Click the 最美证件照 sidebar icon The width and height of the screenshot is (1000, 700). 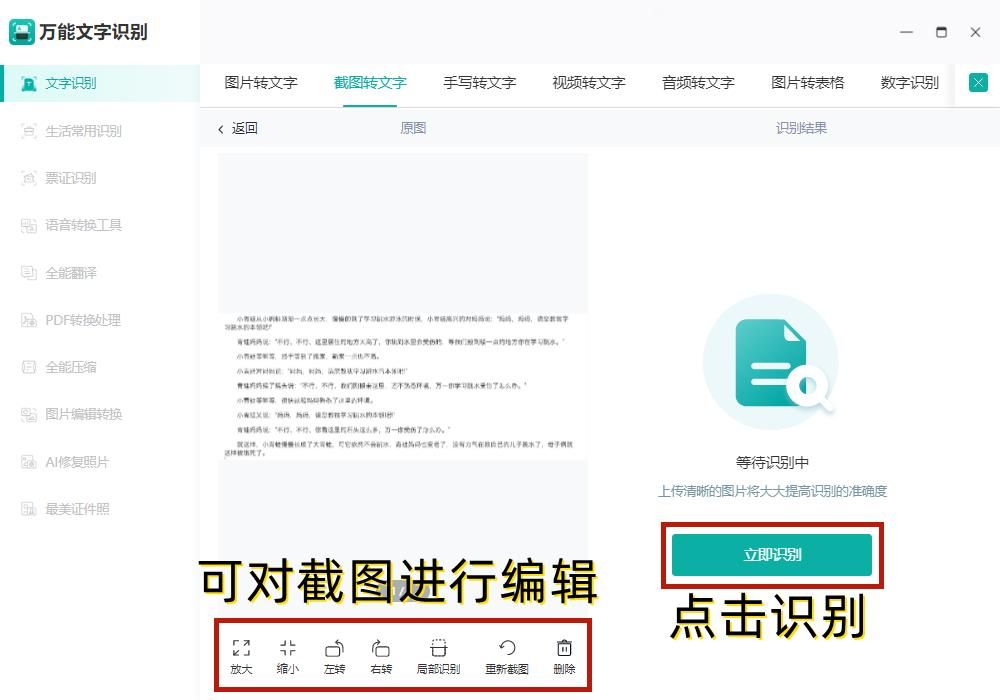click(x=29, y=509)
